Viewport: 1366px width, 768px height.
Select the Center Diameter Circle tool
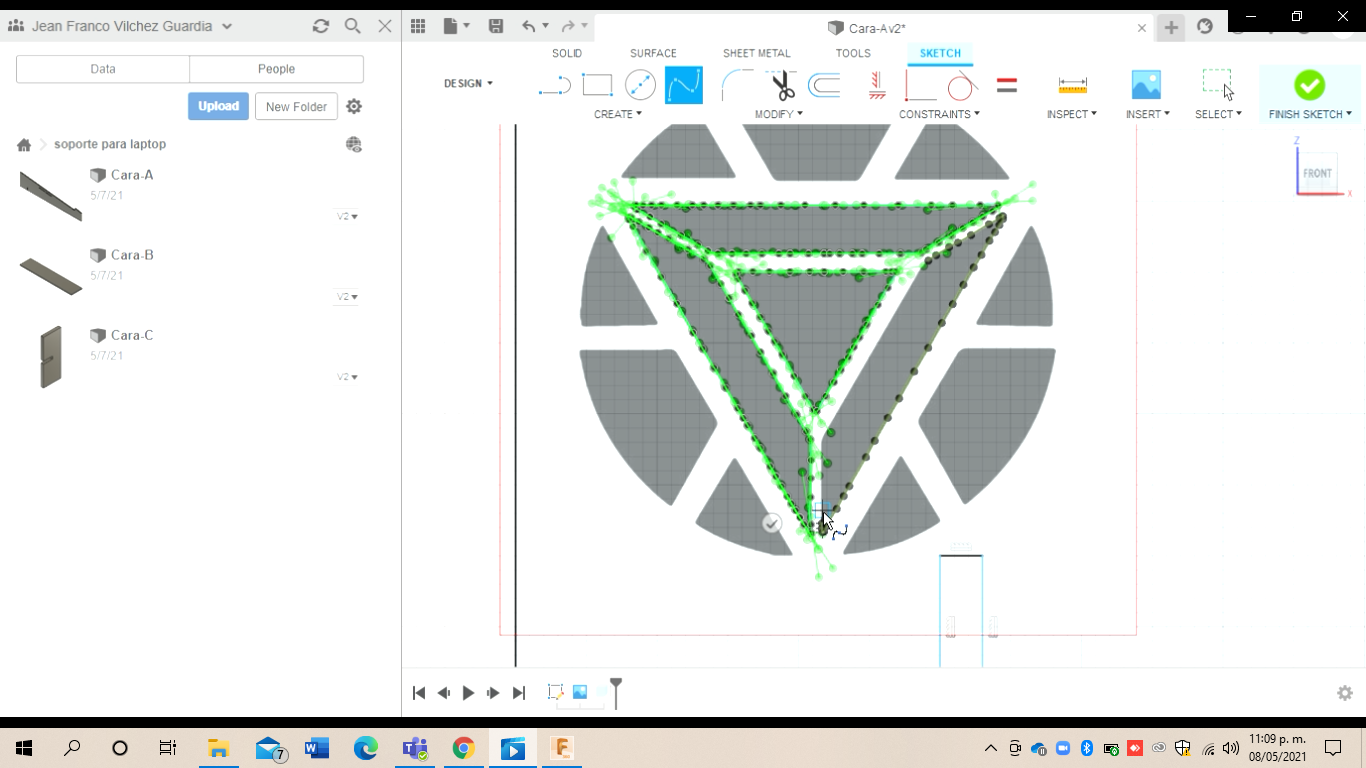pos(640,86)
